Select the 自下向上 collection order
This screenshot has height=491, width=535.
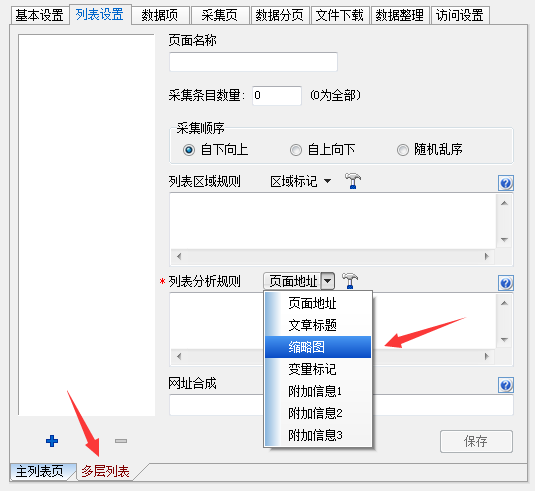coord(189,150)
